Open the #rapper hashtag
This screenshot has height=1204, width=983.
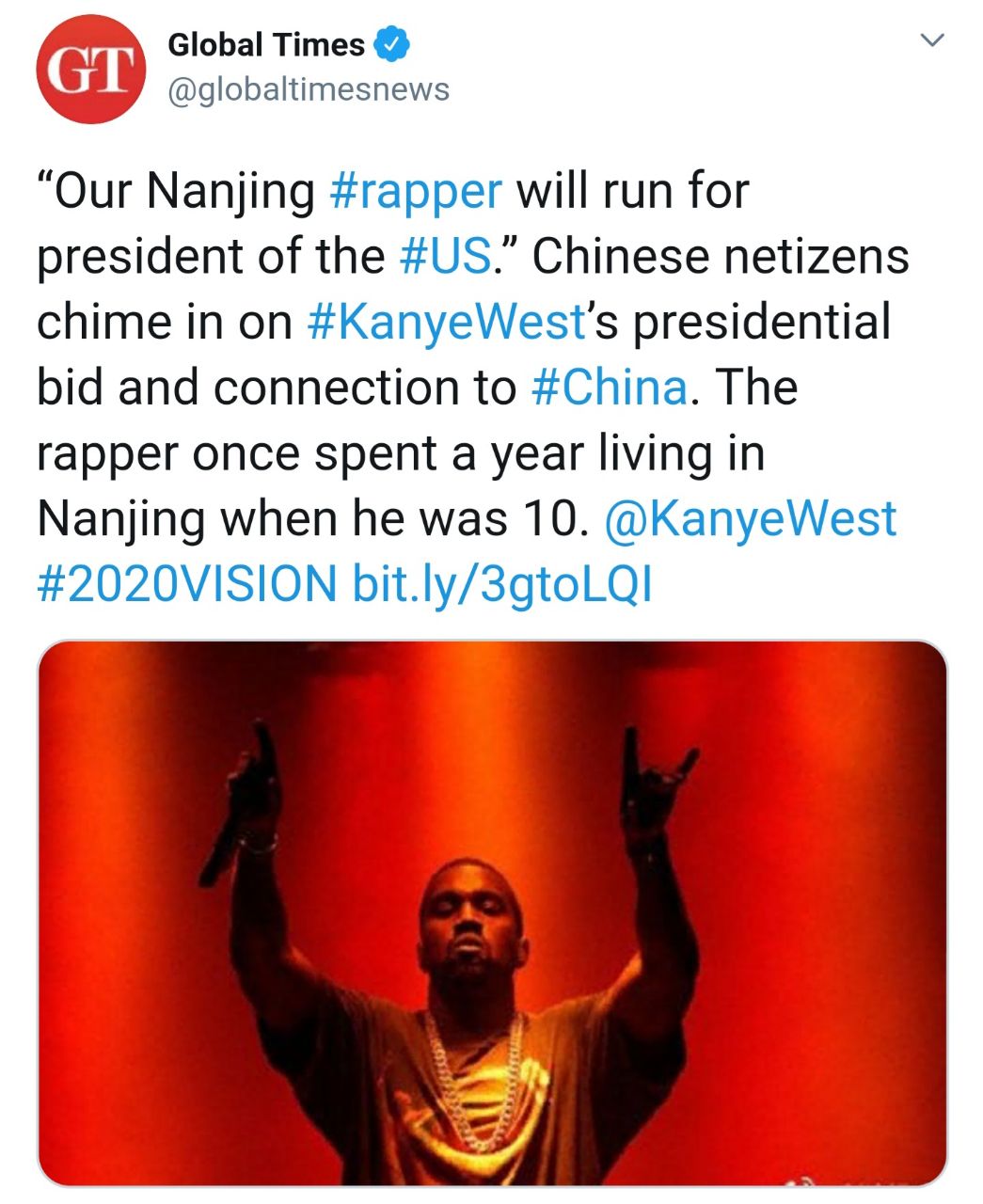pyautogui.click(x=417, y=191)
